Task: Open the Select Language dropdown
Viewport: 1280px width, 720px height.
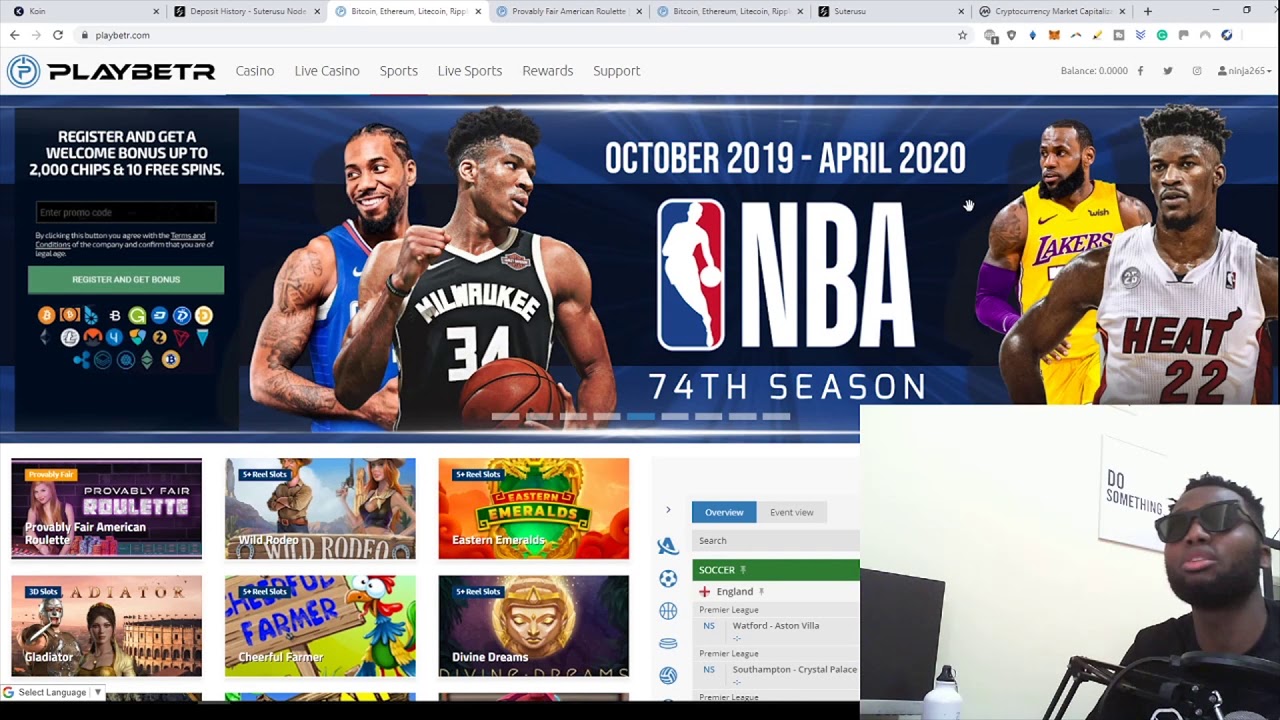Action: coord(53,692)
